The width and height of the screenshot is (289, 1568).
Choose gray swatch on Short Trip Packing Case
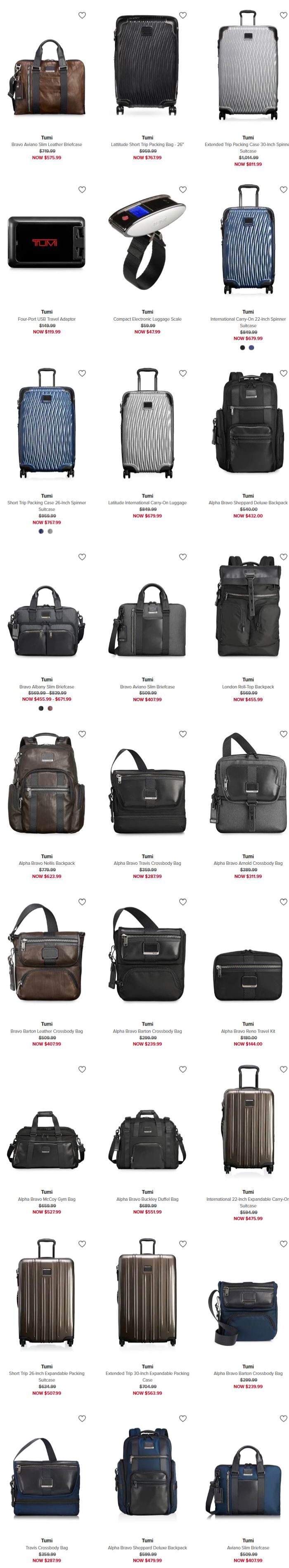pyautogui.click(x=50, y=531)
